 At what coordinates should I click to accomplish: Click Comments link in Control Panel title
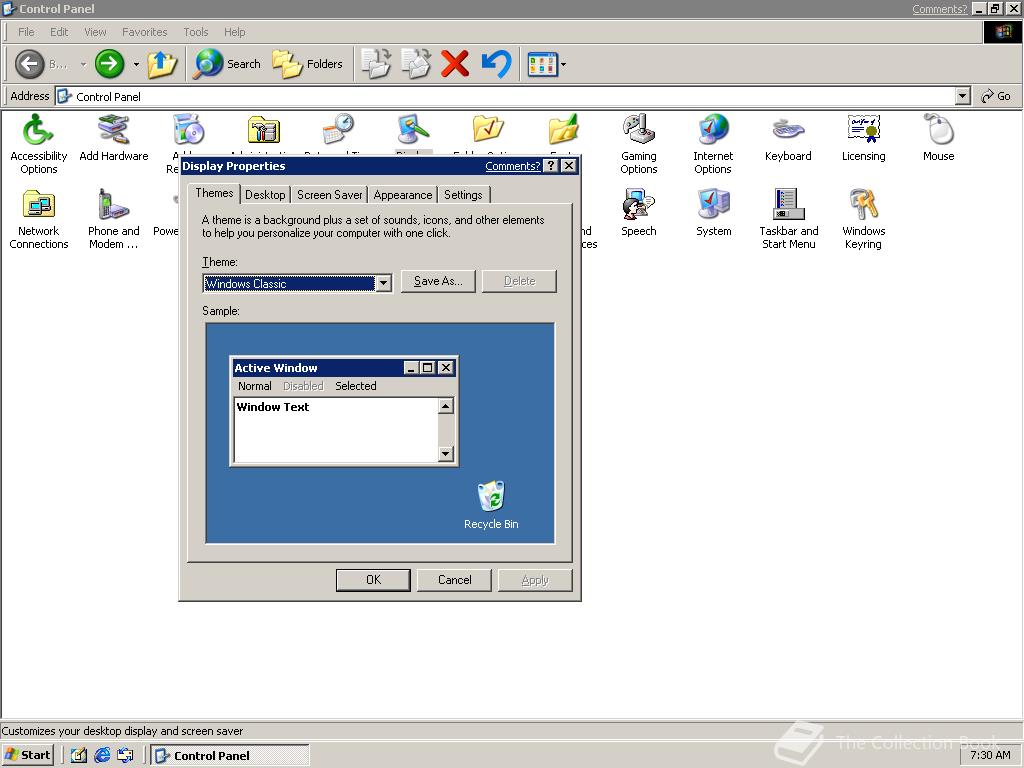pos(939,9)
